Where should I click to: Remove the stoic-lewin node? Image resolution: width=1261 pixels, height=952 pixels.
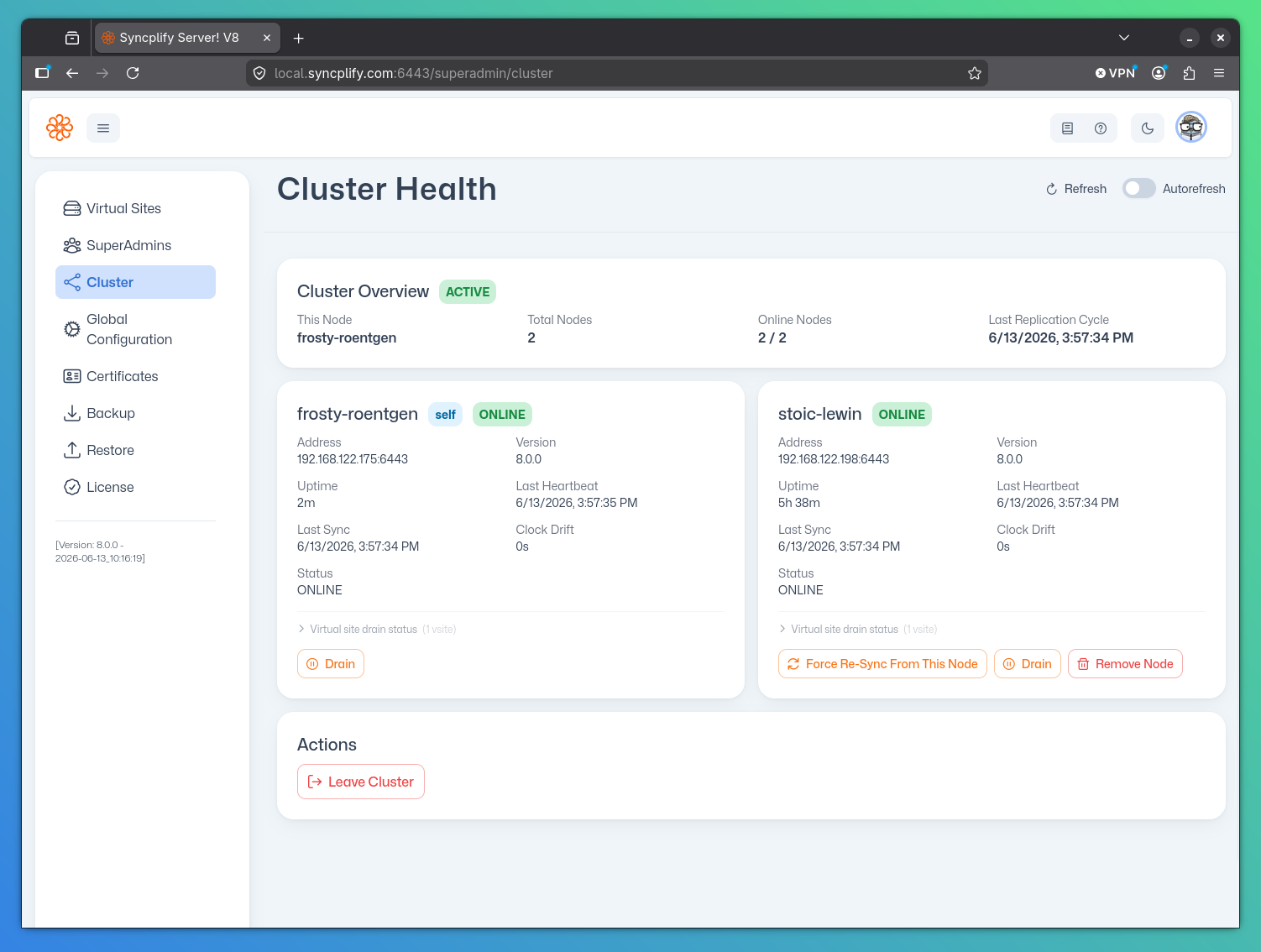tap(1125, 664)
